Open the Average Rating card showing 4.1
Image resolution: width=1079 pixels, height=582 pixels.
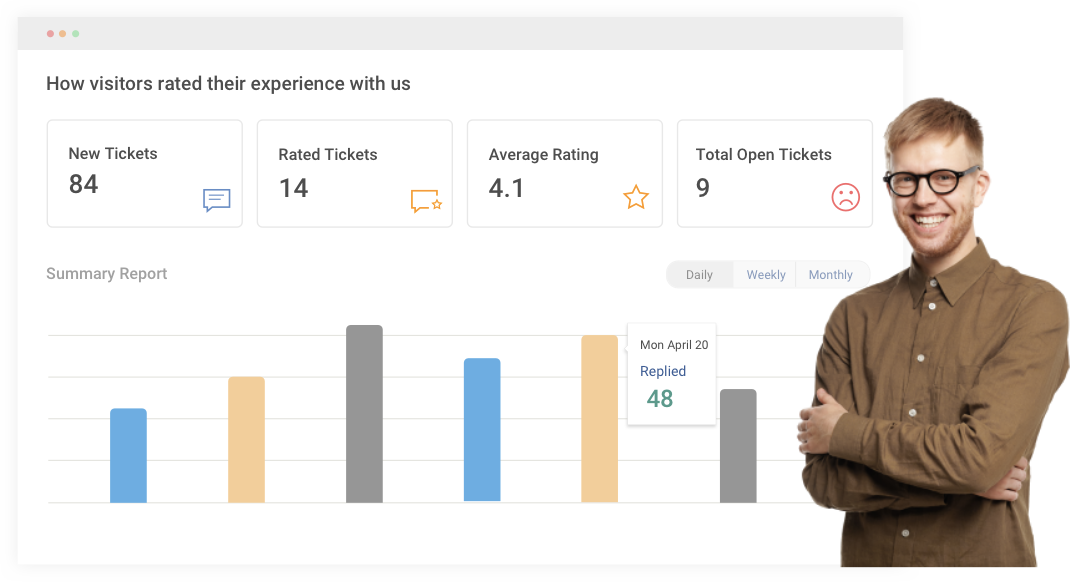point(564,172)
